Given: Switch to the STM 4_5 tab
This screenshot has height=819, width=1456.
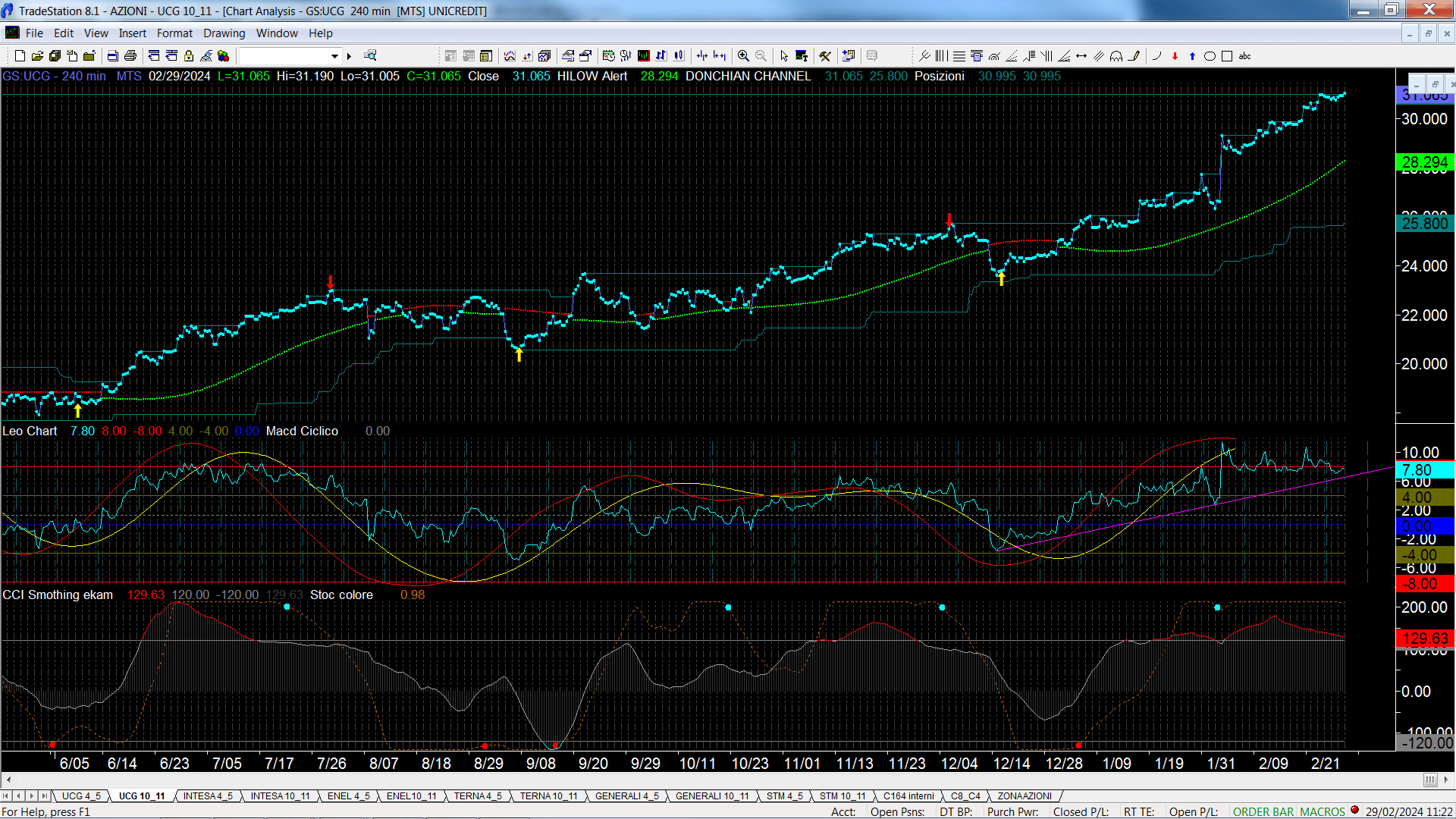Looking at the screenshot, I should [x=784, y=796].
